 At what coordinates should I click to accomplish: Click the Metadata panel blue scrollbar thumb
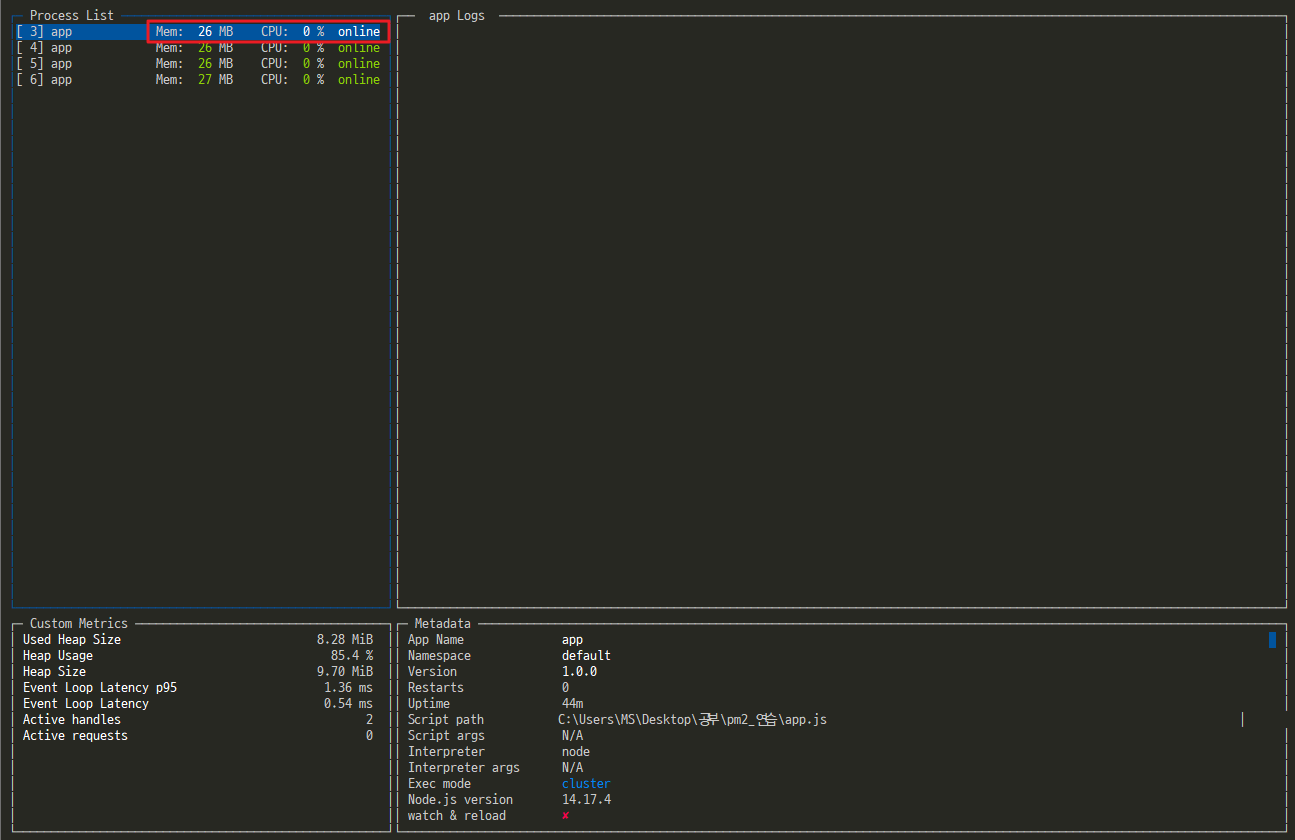pyautogui.click(x=1272, y=640)
